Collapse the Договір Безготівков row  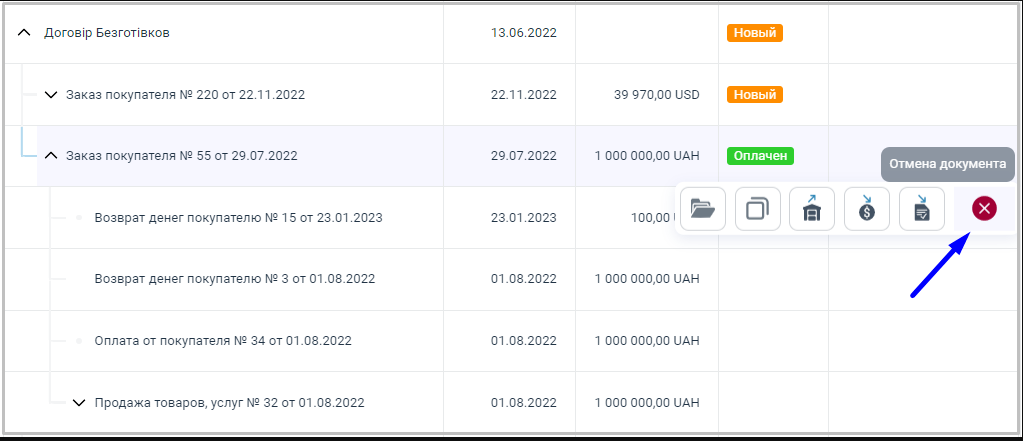click(25, 33)
